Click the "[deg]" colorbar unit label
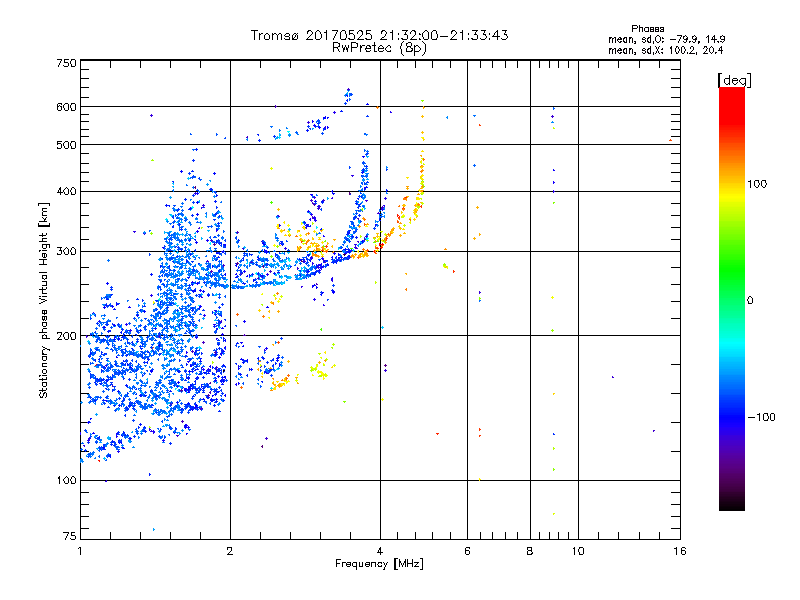The width and height of the screenshot is (800, 600). (734, 81)
